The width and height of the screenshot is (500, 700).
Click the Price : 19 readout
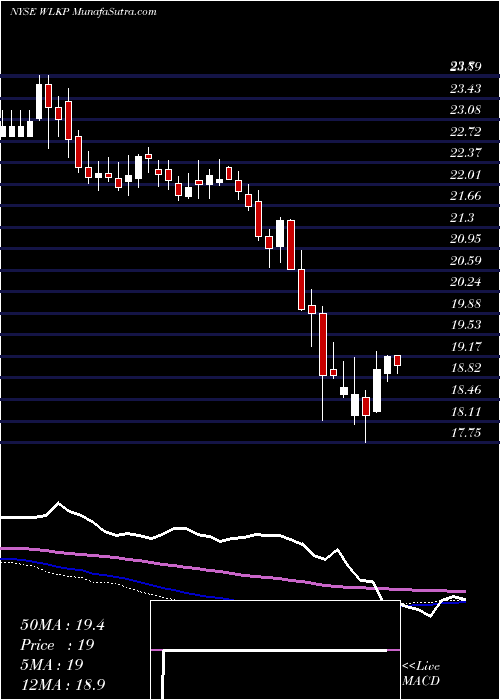click(58, 645)
